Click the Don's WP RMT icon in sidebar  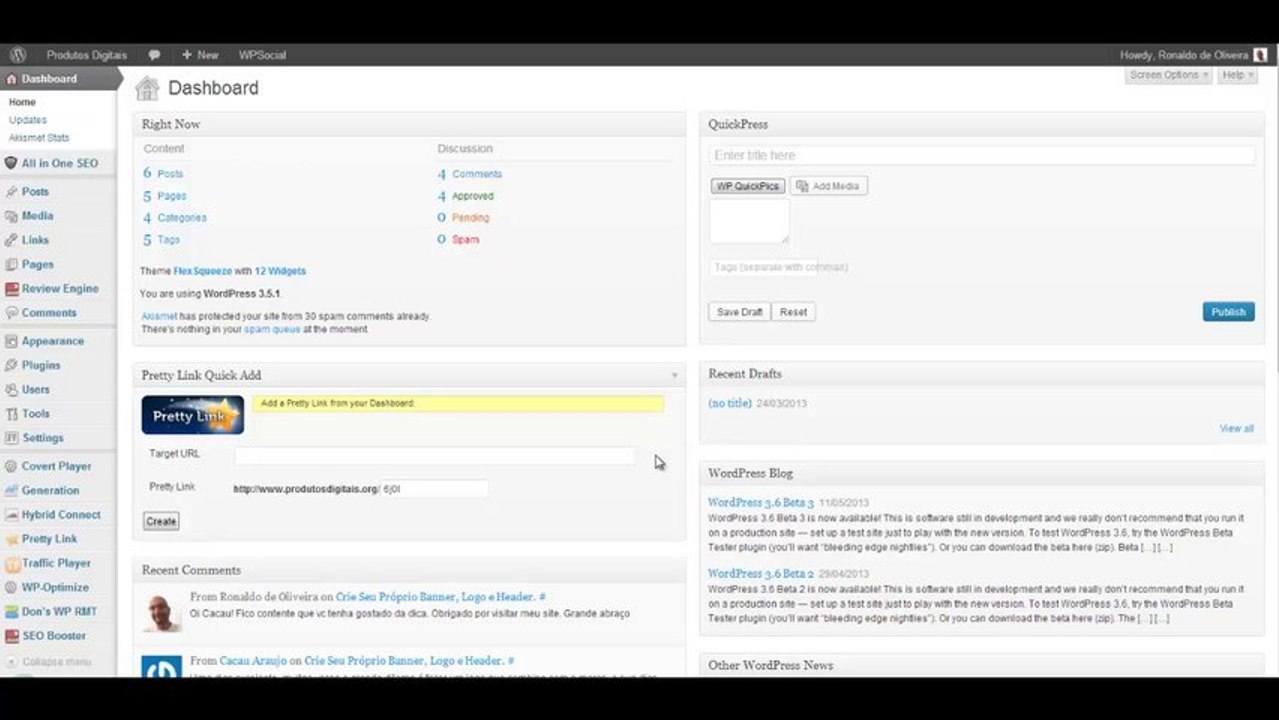(x=11, y=612)
